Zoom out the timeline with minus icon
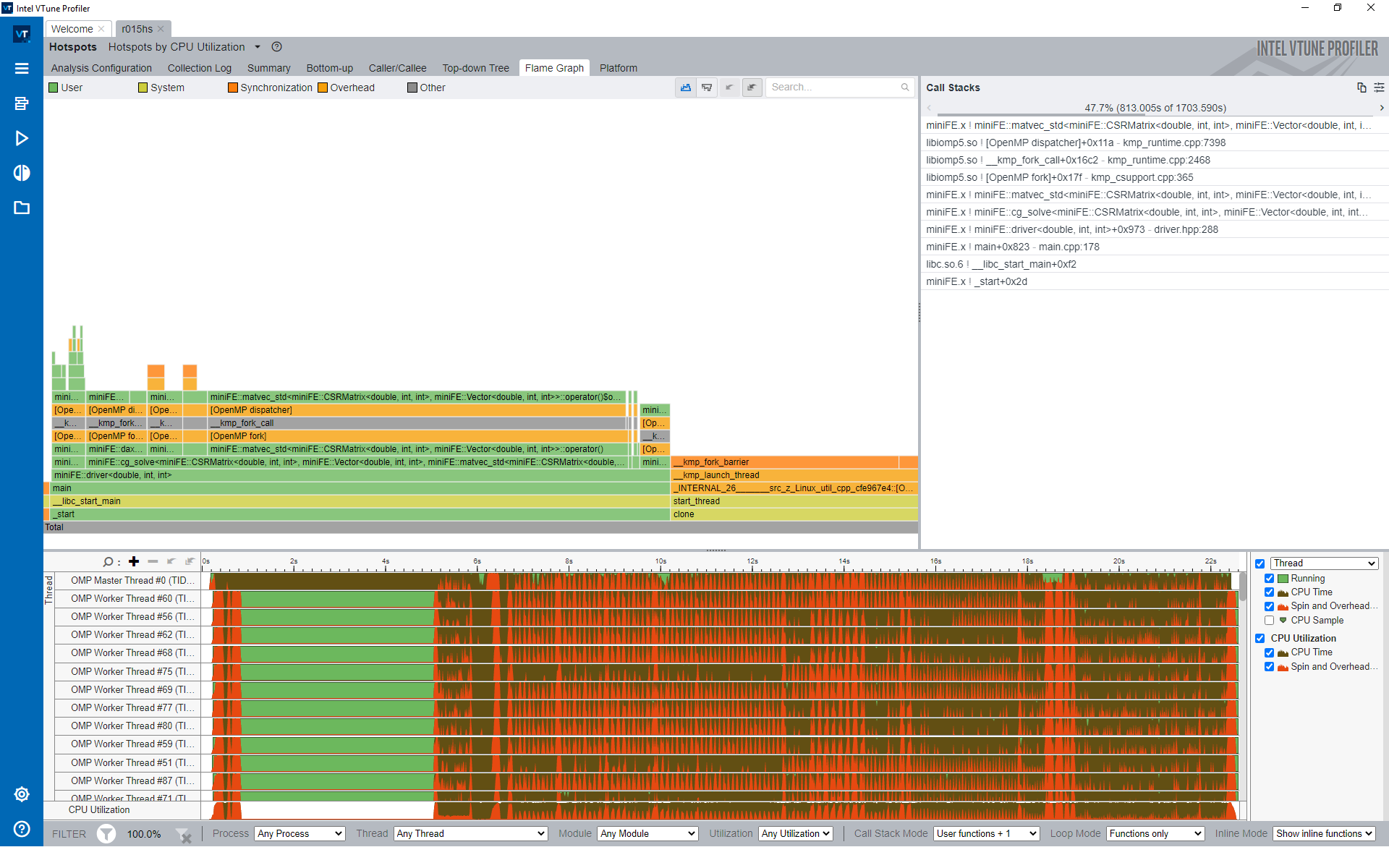The image size is (1389, 868). tap(153, 561)
